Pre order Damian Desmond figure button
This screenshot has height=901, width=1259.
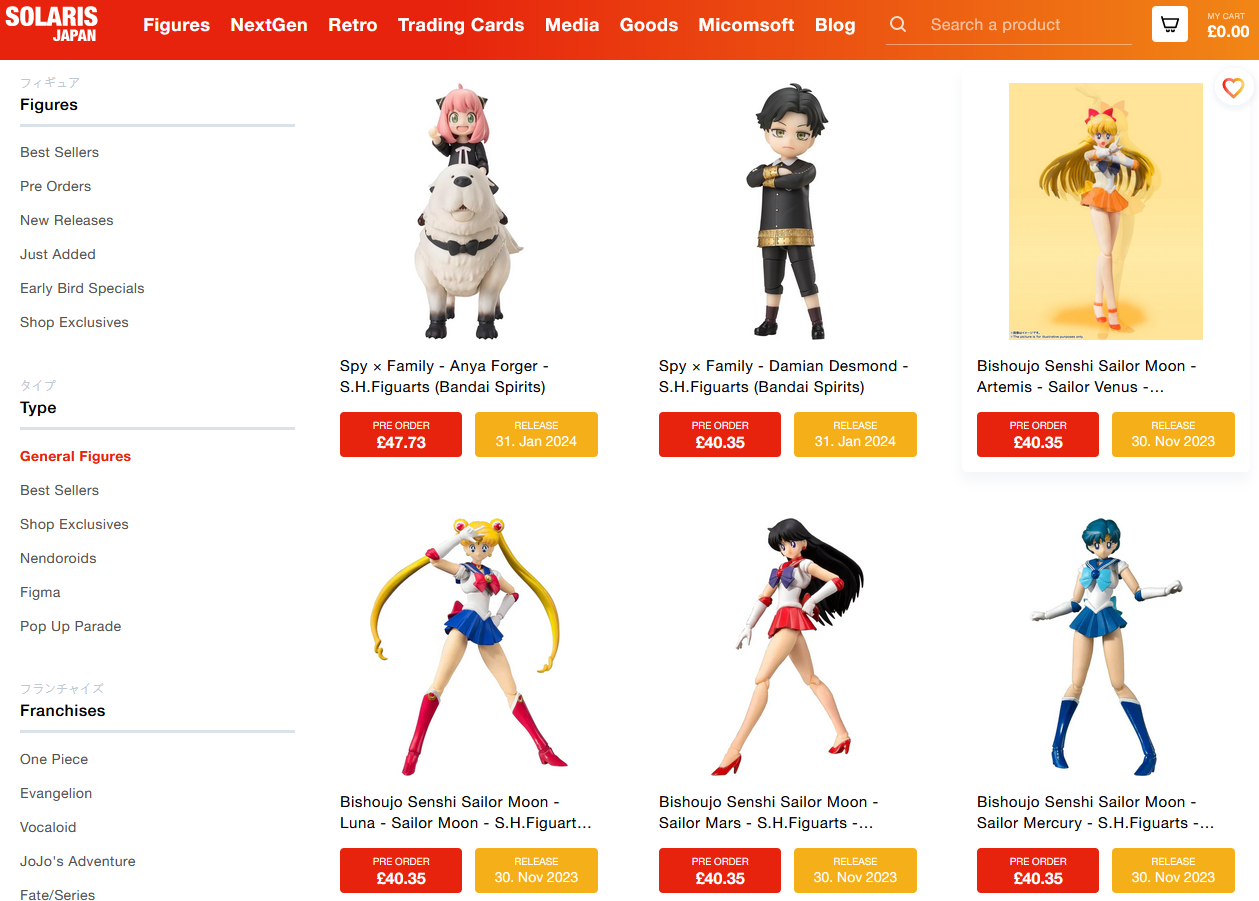(720, 434)
